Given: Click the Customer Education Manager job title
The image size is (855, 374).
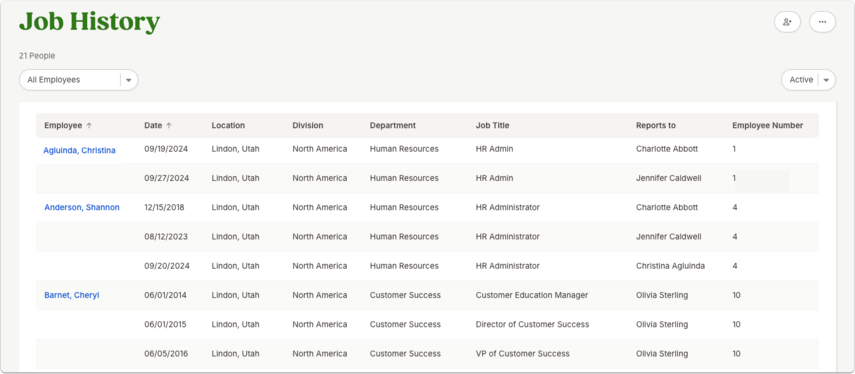Looking at the screenshot, I should click(x=532, y=295).
